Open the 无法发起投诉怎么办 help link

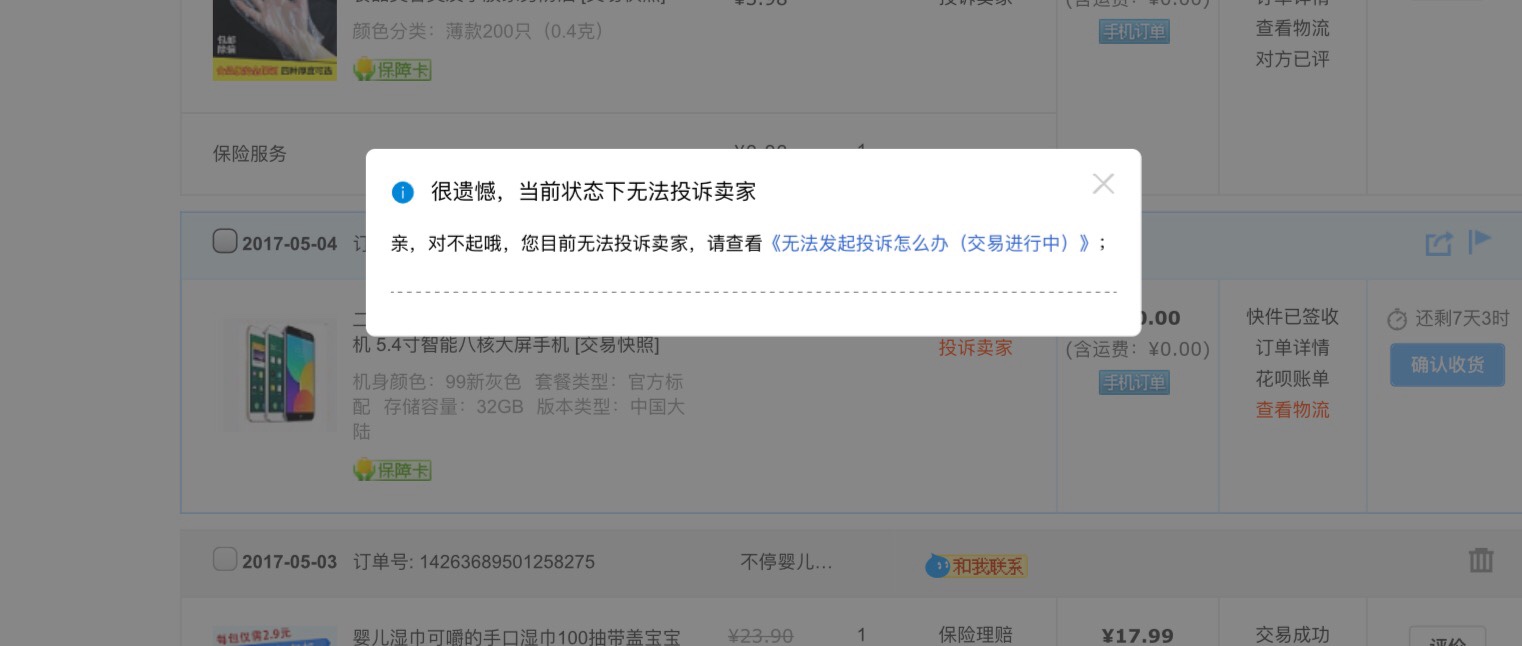[x=930, y=244]
